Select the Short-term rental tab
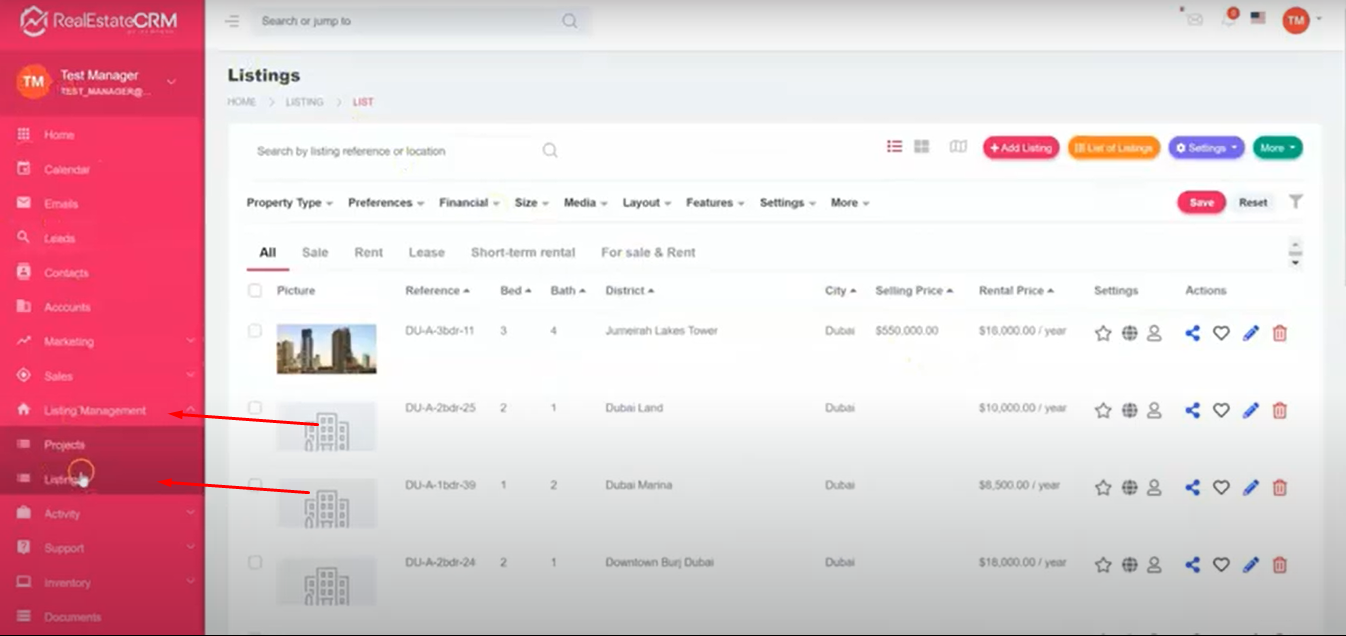 523,253
